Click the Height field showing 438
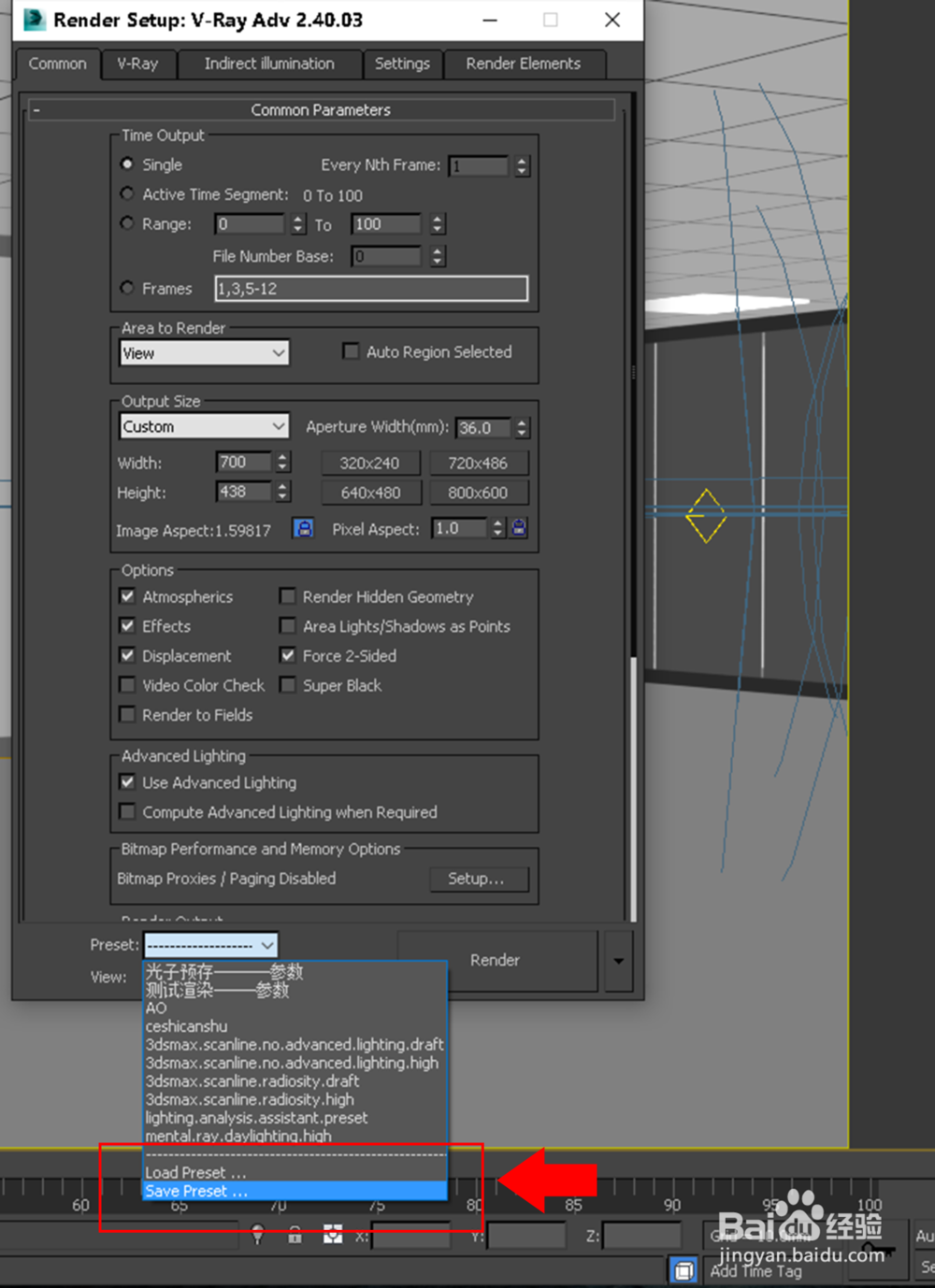The width and height of the screenshot is (935, 1288). 243,492
